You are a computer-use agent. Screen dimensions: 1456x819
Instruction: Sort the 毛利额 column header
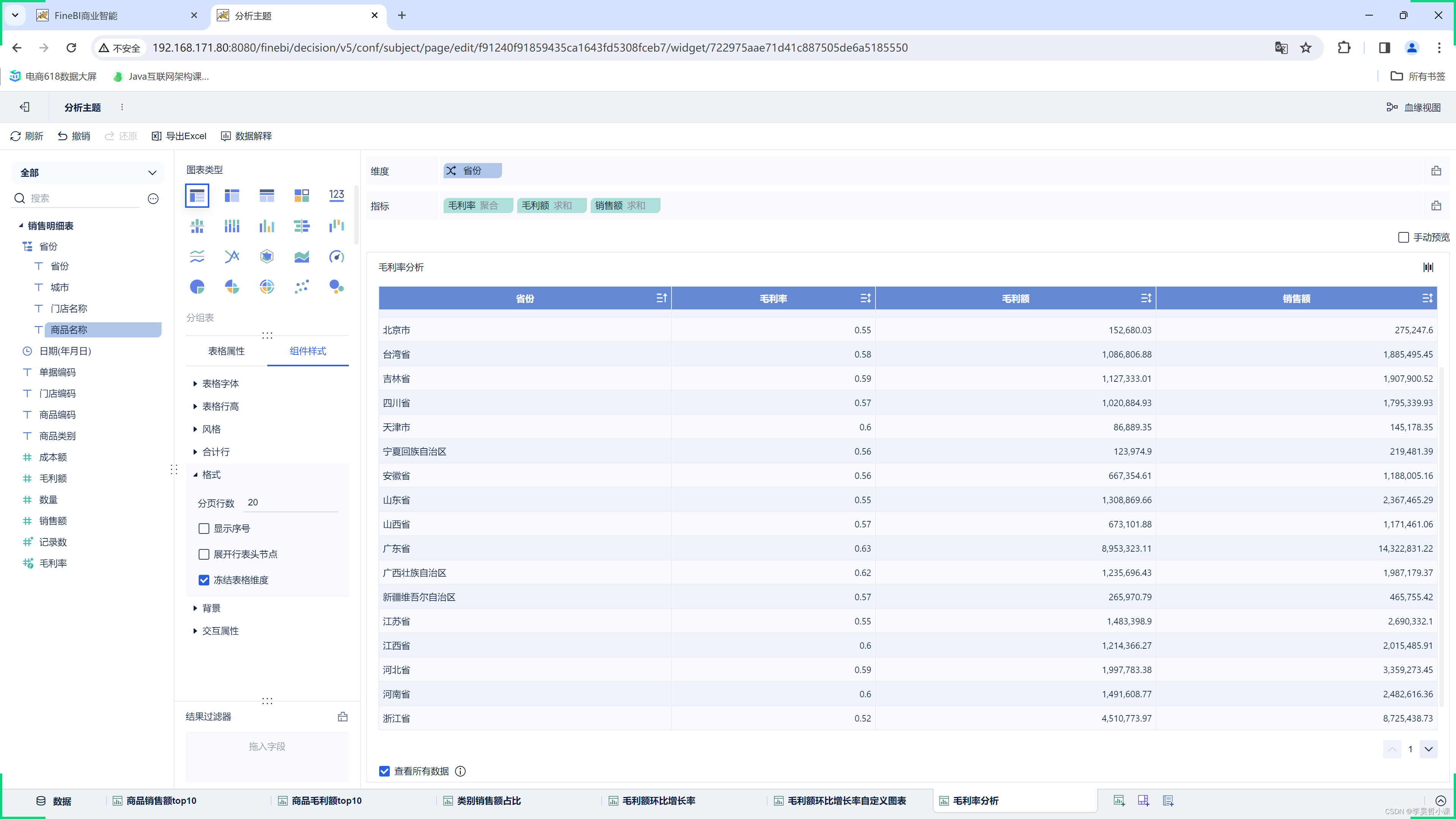click(1146, 298)
